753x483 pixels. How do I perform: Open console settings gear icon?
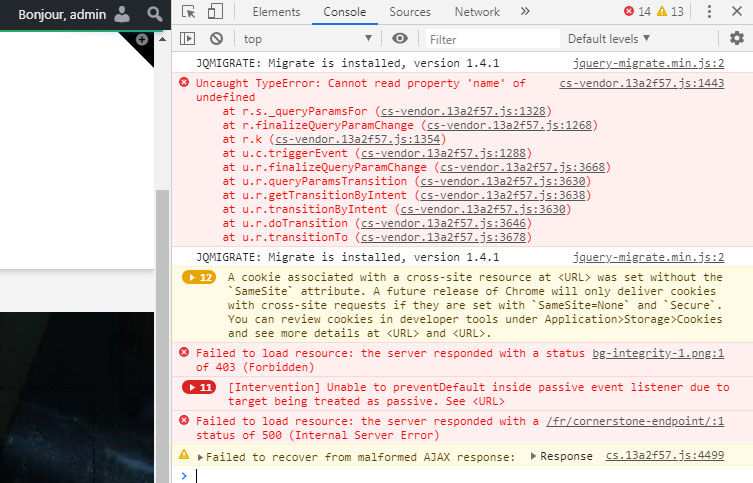click(737, 39)
